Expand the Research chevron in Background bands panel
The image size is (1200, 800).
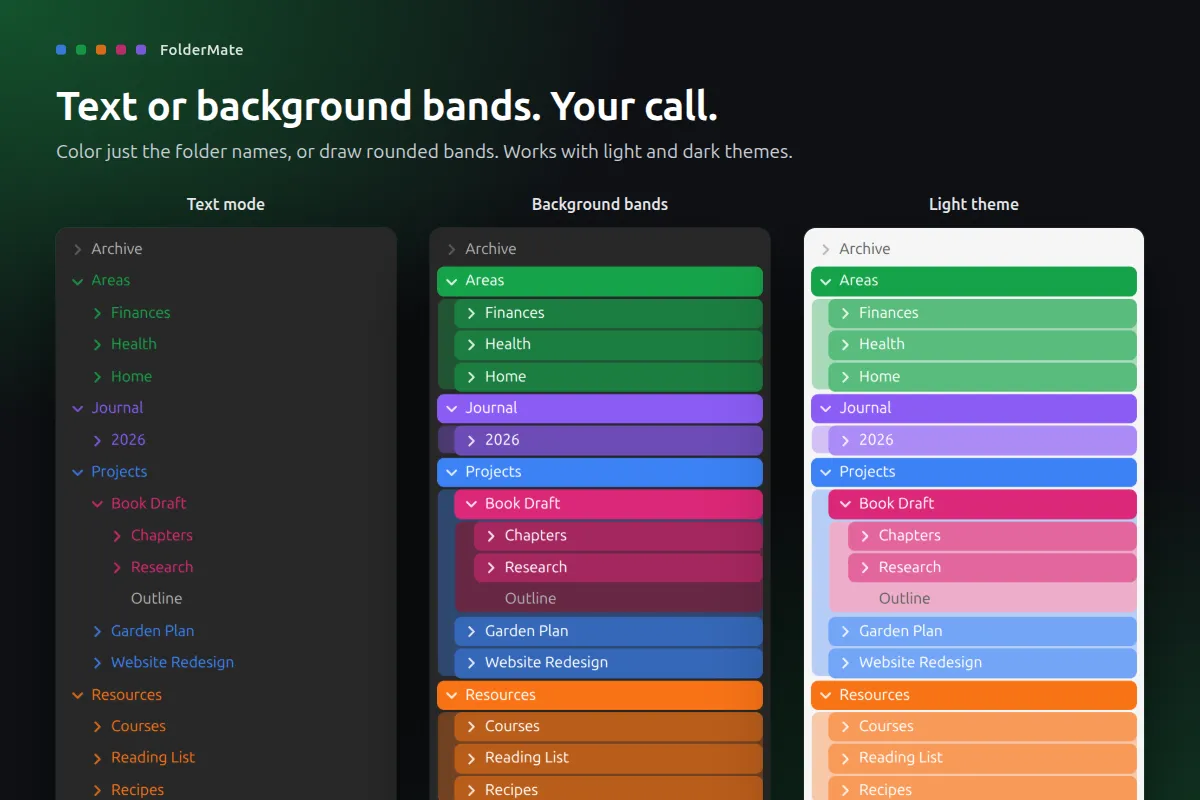pyautogui.click(x=491, y=567)
